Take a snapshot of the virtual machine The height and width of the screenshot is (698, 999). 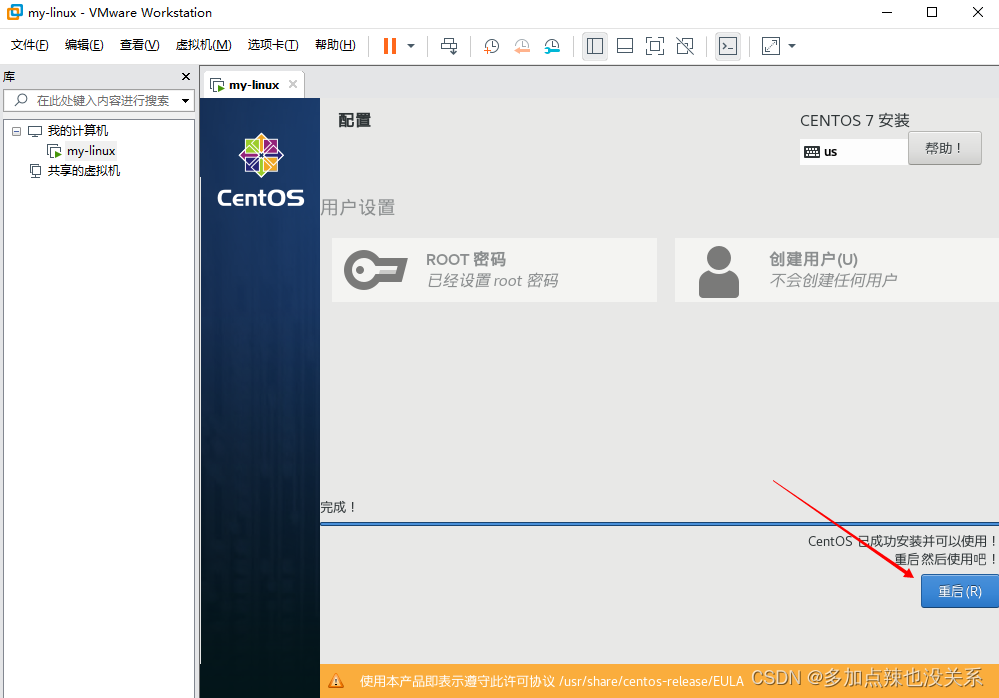[x=491, y=46]
